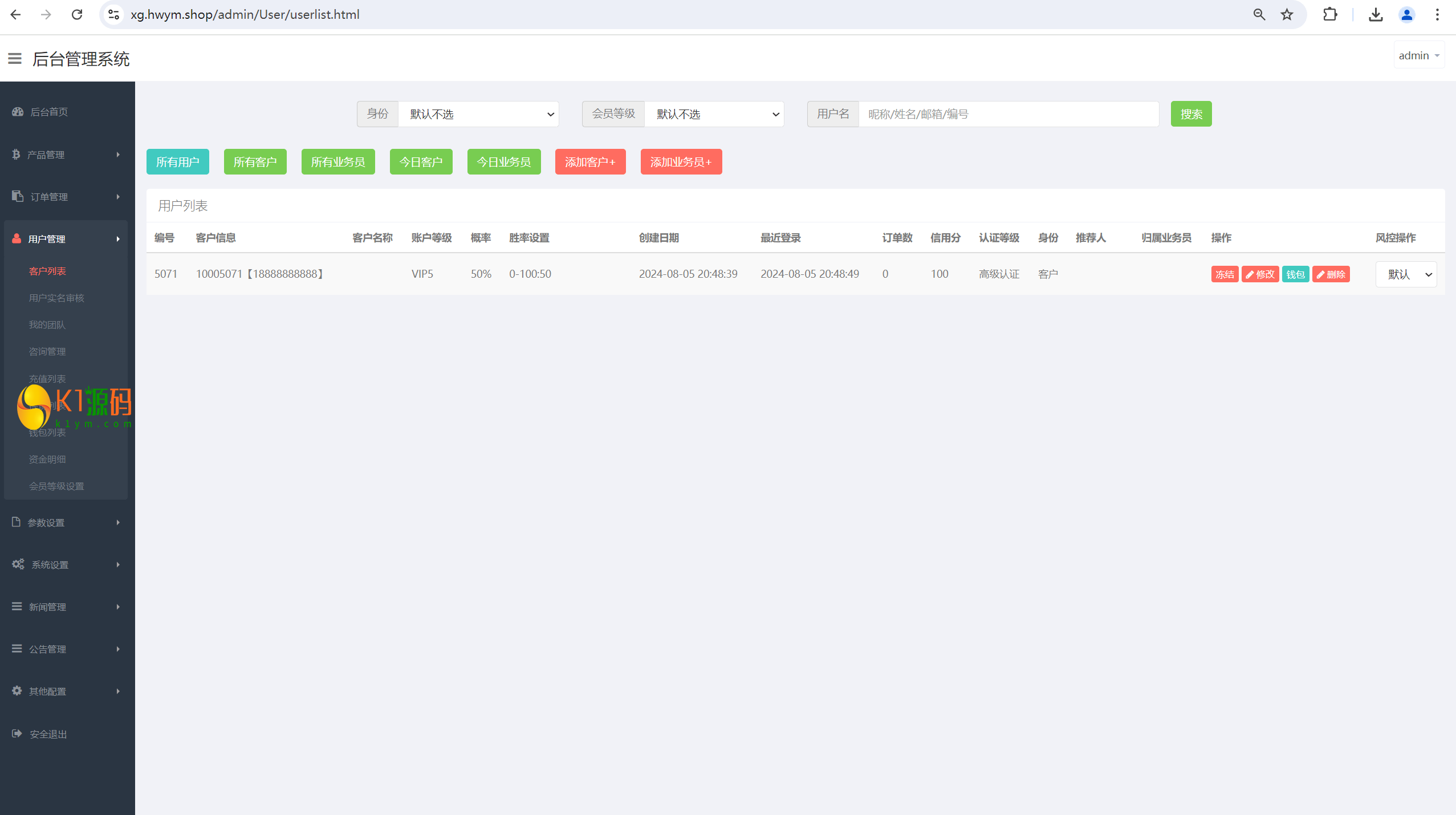Click the 钱包 (wallet) icon for user 10005071
The width and height of the screenshot is (1456, 815).
point(1294,274)
